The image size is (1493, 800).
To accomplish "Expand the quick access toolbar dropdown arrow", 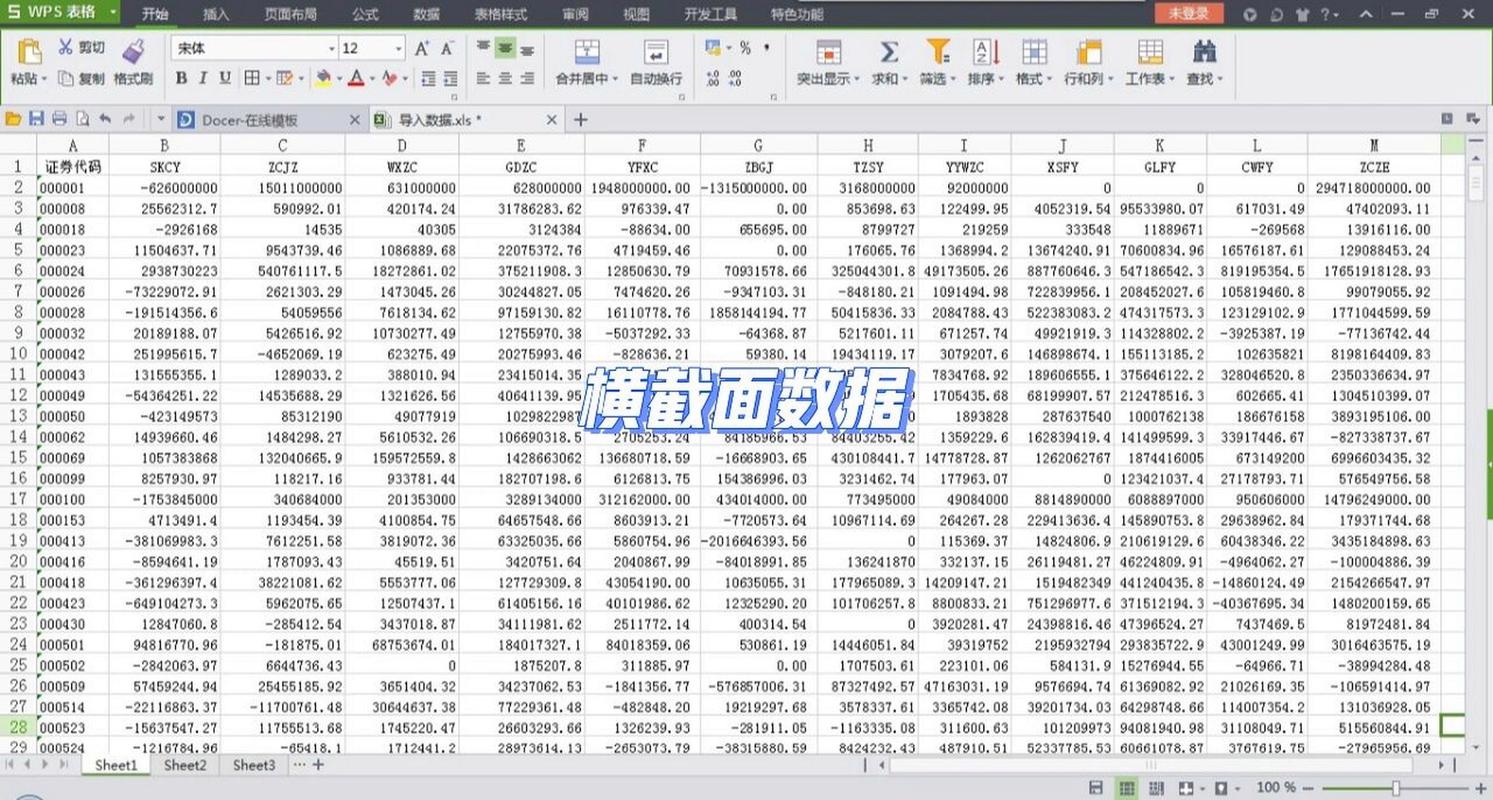I will [x=160, y=119].
